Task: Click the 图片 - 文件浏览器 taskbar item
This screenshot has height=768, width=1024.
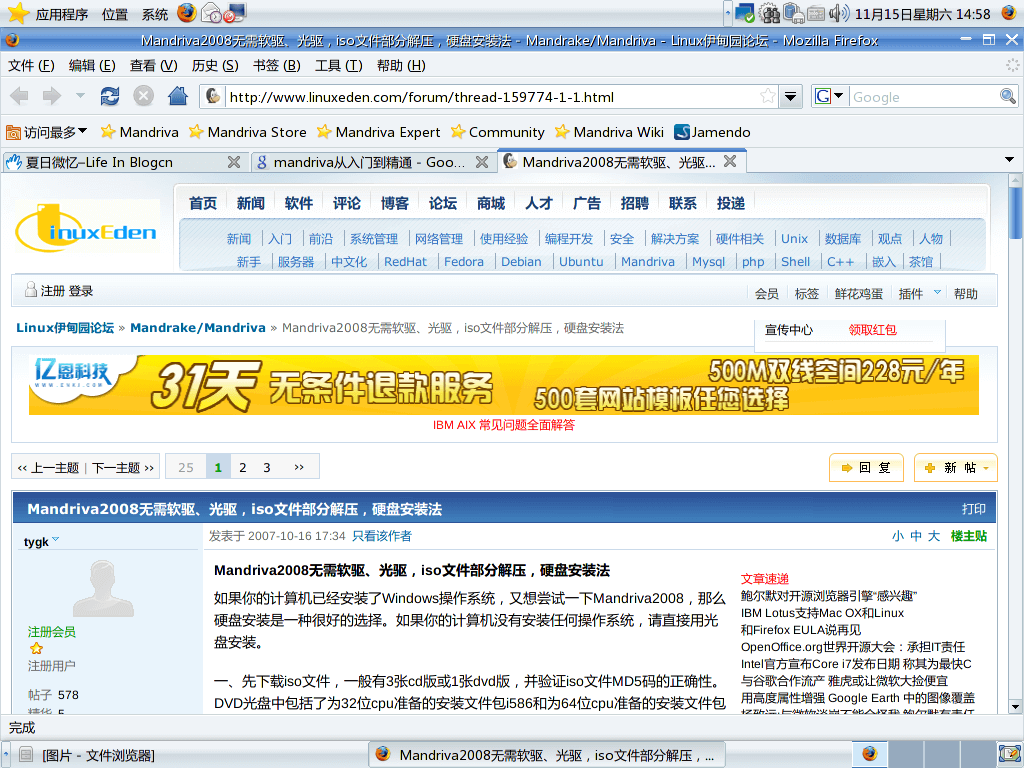Action: coord(98,755)
